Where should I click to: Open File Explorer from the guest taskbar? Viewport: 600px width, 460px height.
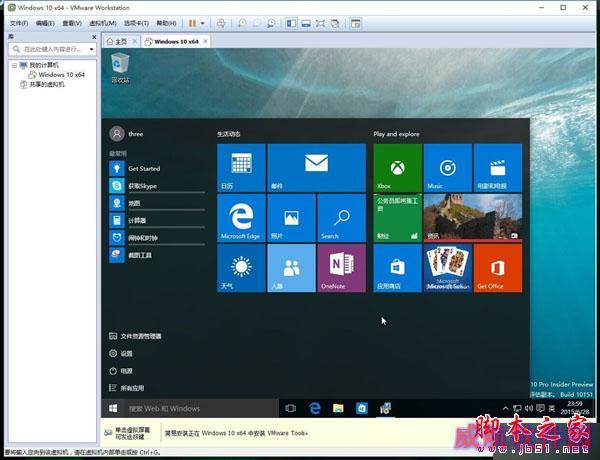click(338, 408)
